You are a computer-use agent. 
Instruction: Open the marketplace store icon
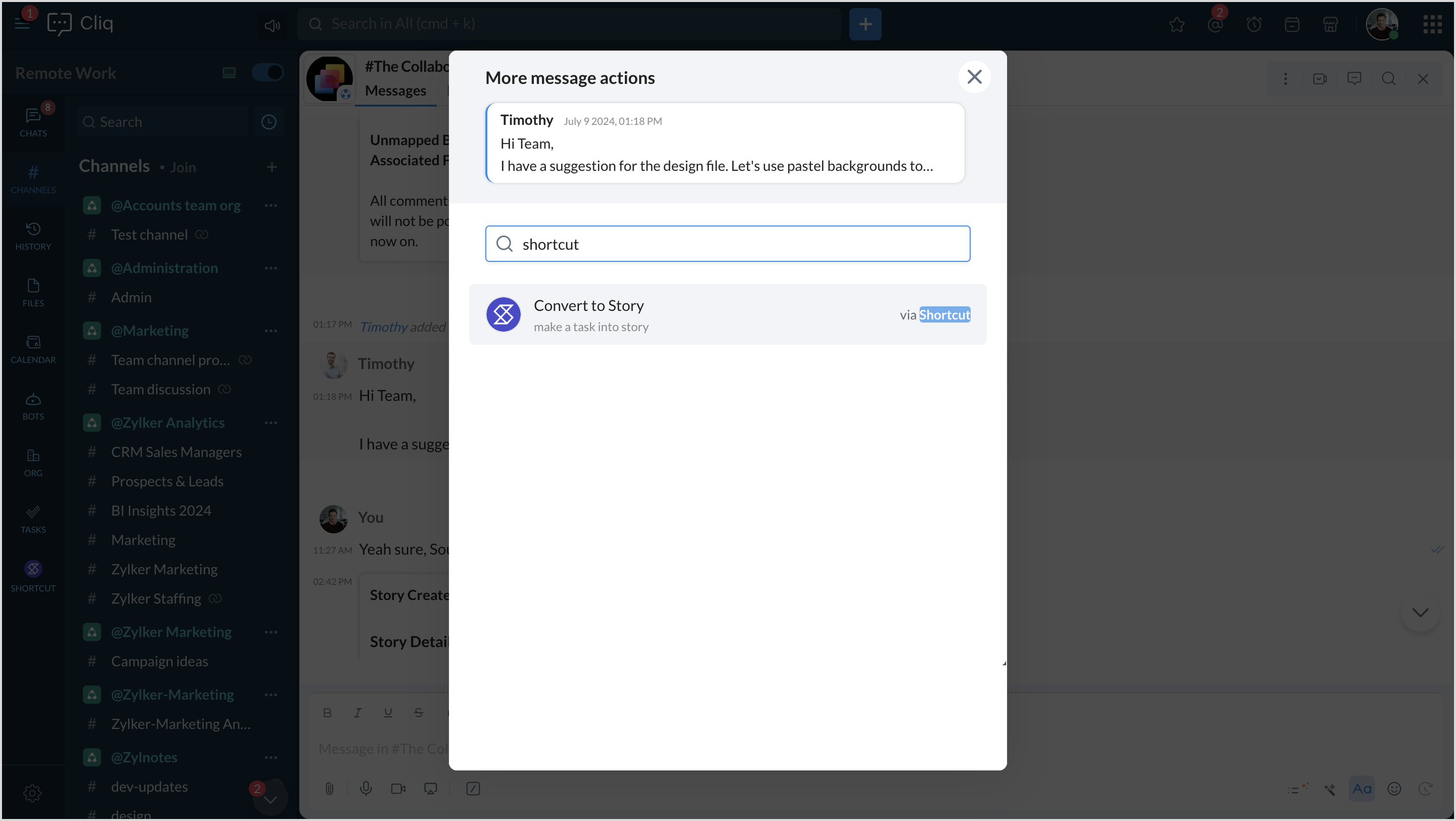point(1331,24)
